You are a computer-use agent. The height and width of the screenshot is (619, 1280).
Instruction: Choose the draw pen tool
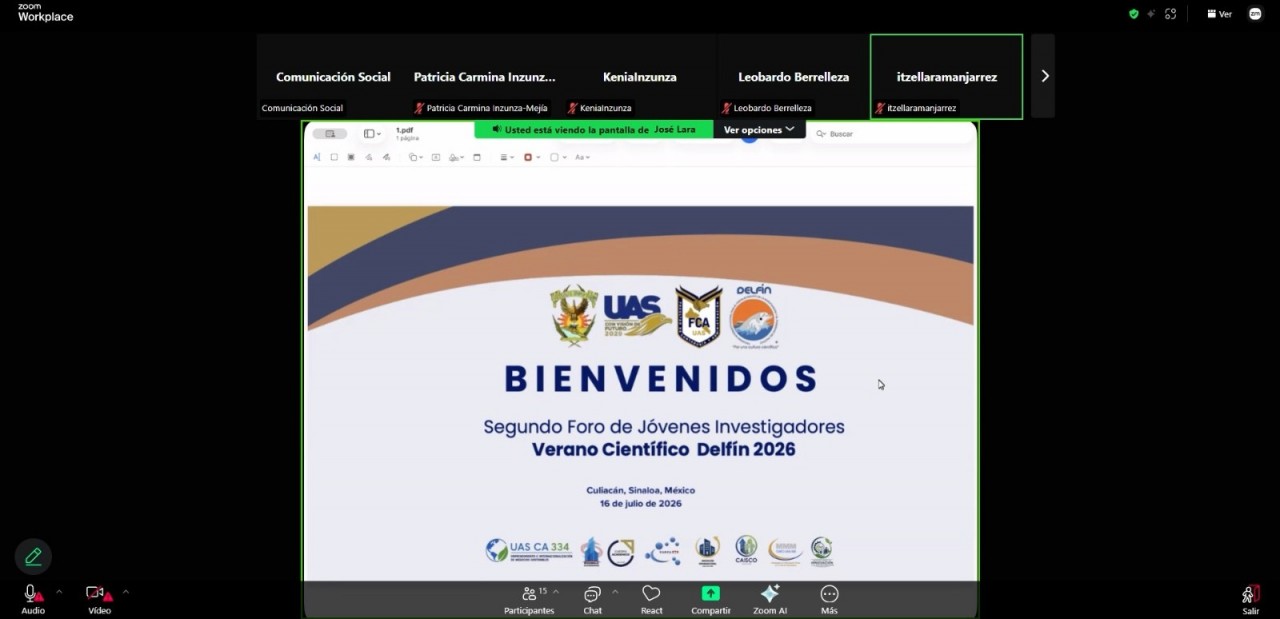(386, 157)
